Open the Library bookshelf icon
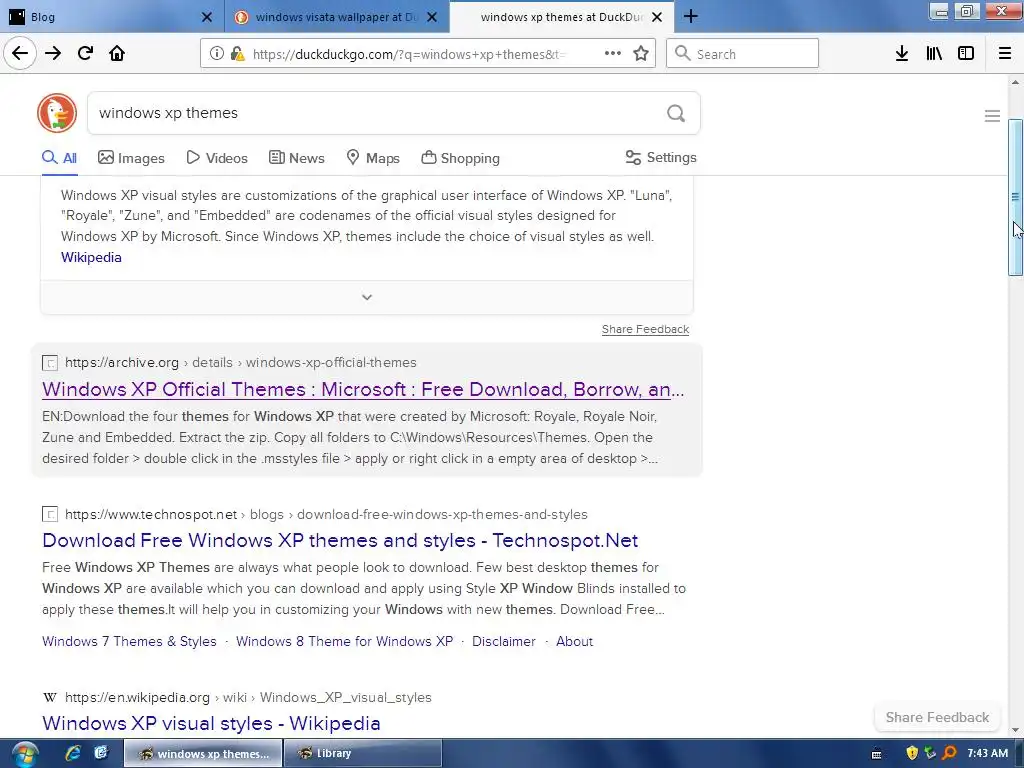 (934, 53)
